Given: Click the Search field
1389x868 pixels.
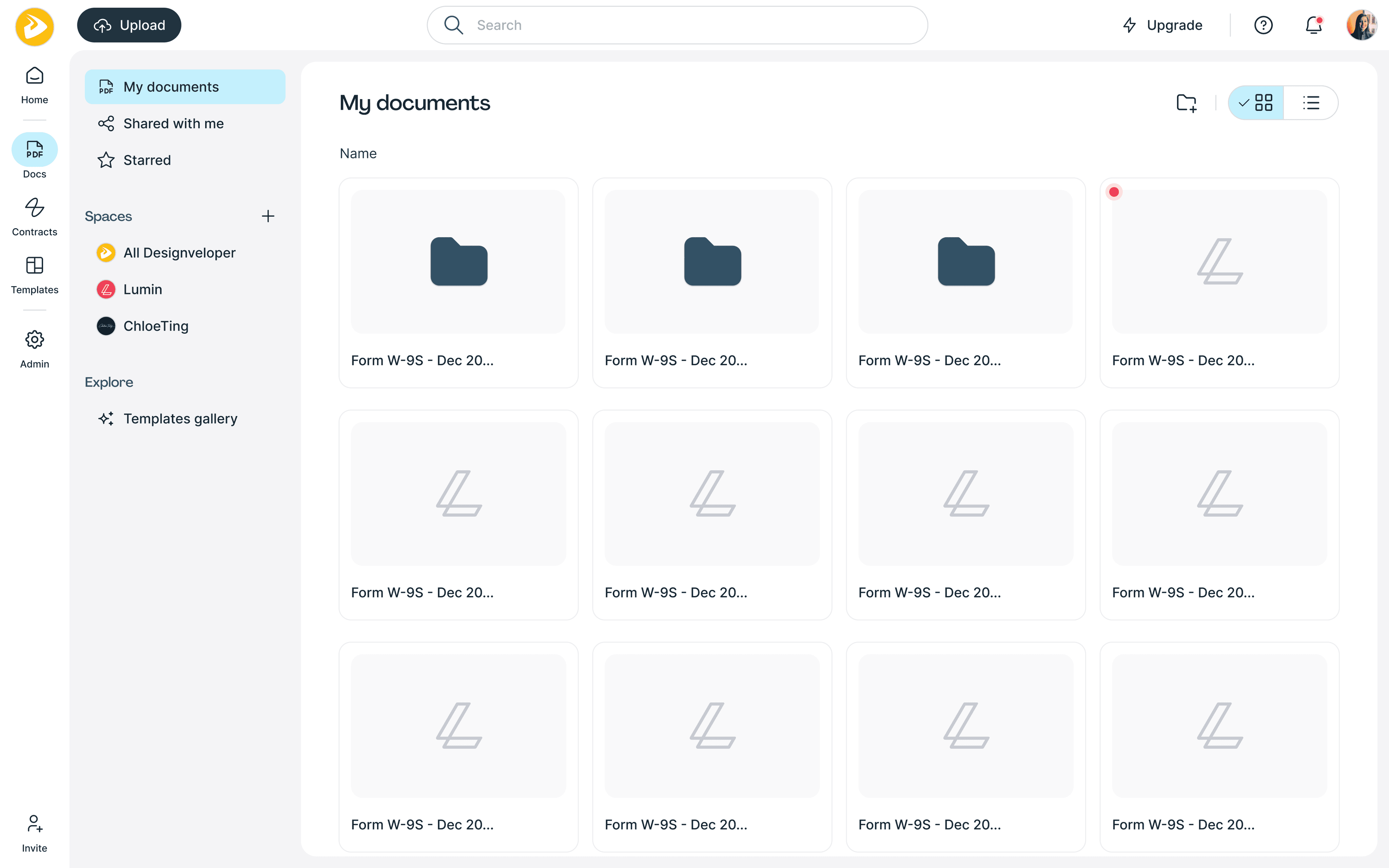Looking at the screenshot, I should 677,25.
